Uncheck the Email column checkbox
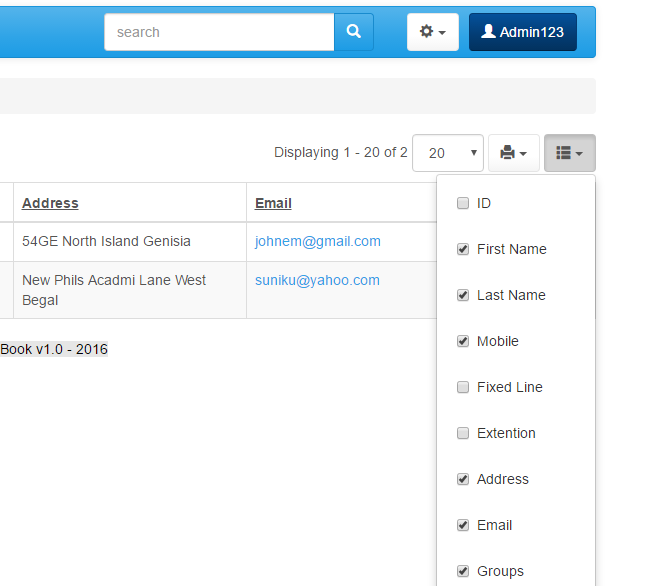 click(463, 525)
